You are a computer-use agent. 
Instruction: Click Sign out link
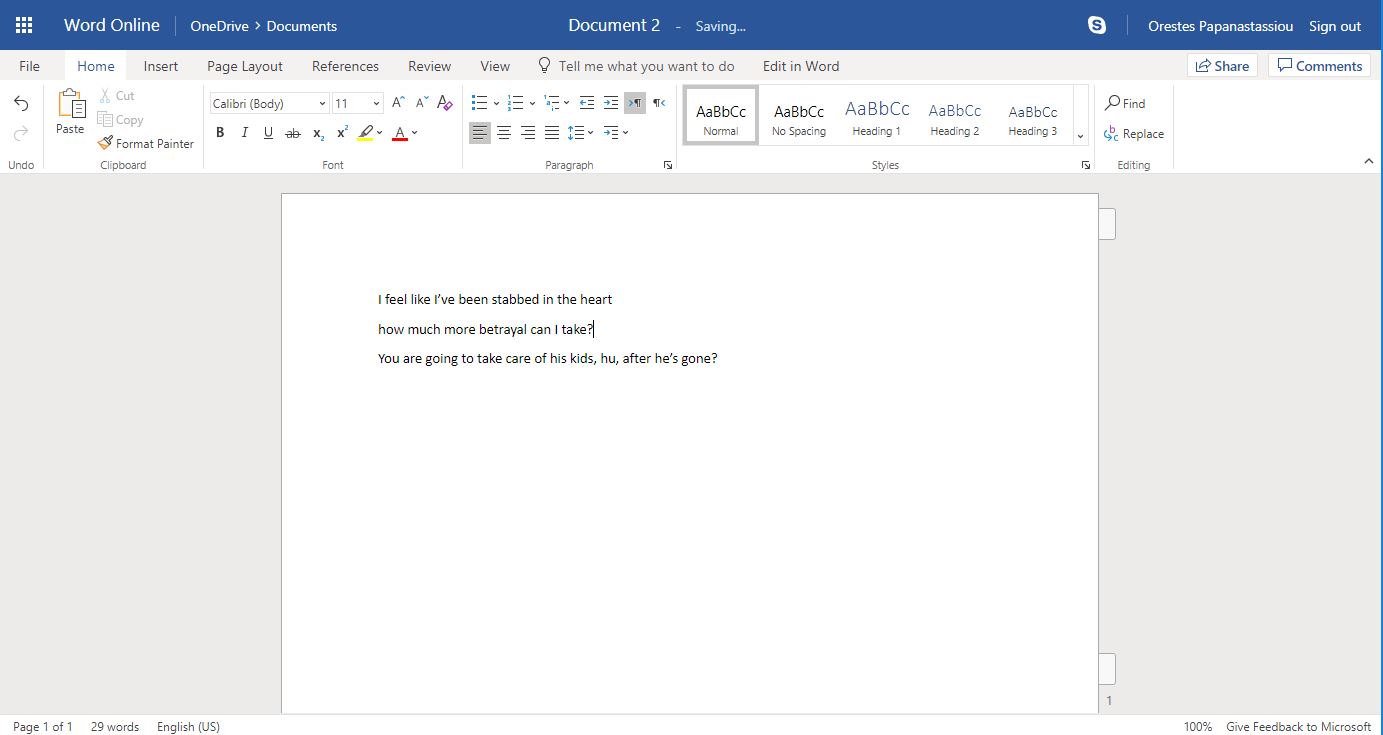(1335, 26)
